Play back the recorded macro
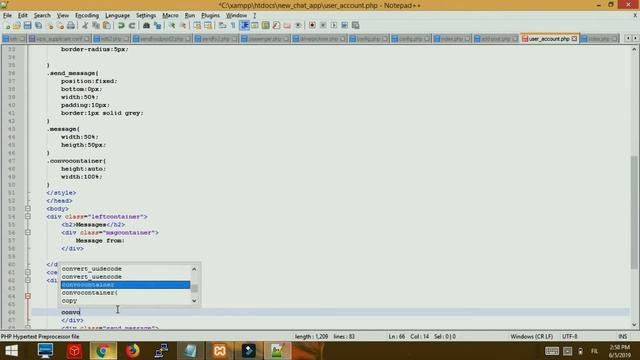The height and width of the screenshot is (360, 640). [334, 26]
